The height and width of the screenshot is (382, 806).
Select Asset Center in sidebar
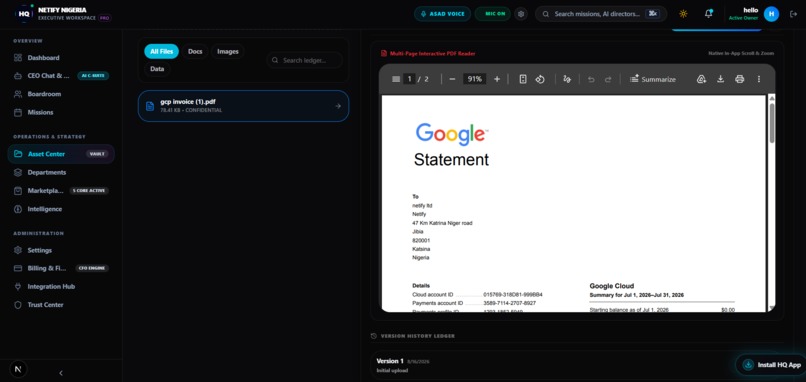click(61, 154)
